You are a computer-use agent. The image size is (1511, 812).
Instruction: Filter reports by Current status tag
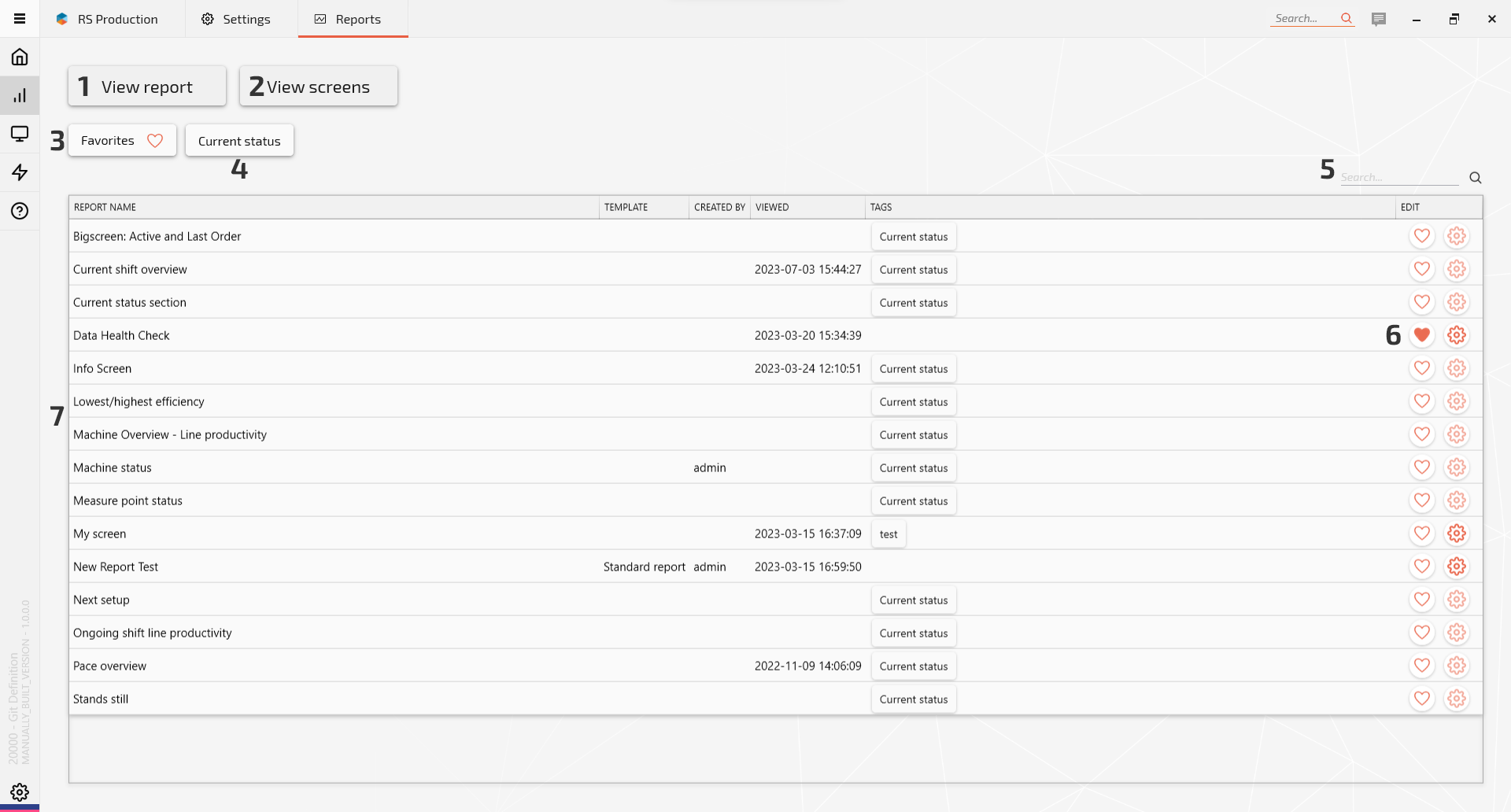pos(239,141)
